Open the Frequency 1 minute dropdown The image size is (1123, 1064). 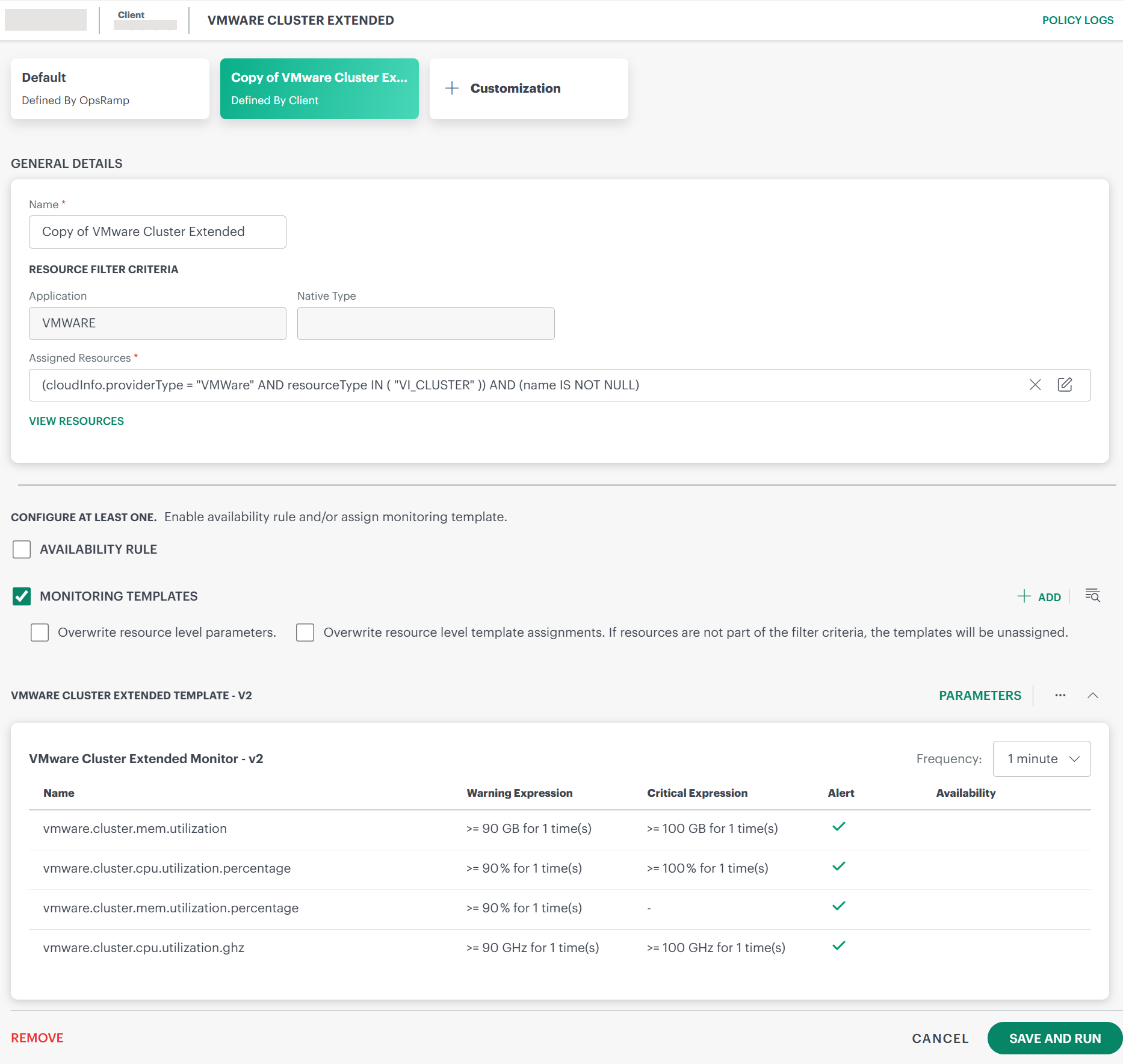[x=1041, y=759]
